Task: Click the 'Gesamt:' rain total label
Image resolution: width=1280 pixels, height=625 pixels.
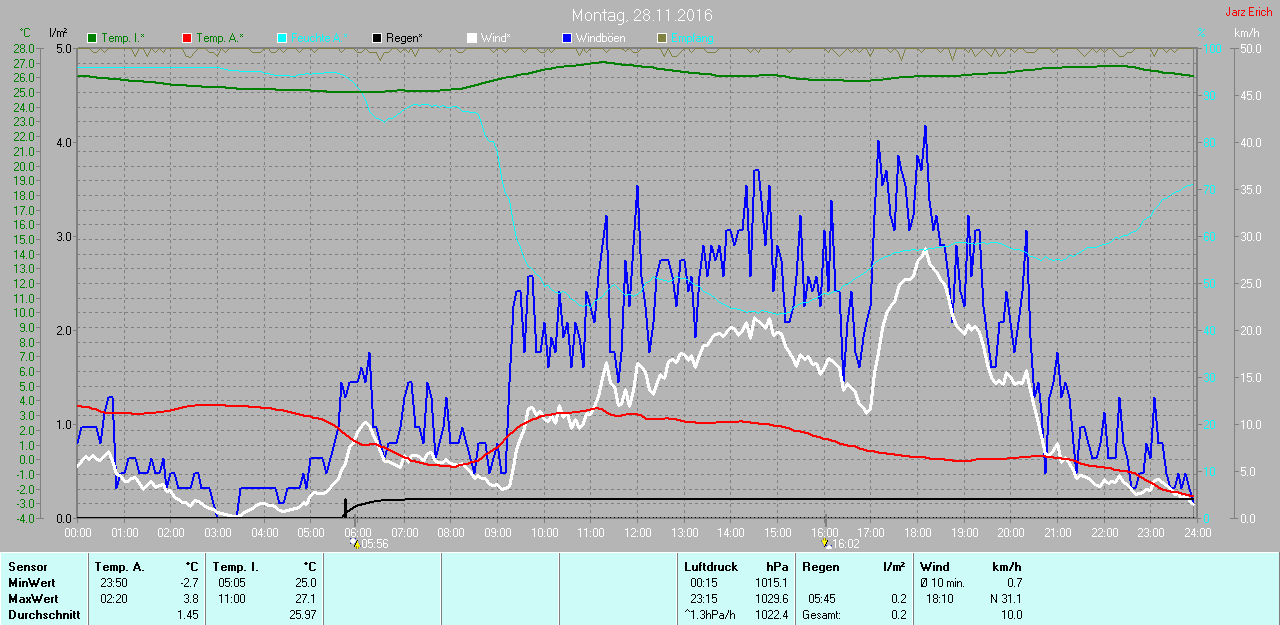Action: coord(821,615)
